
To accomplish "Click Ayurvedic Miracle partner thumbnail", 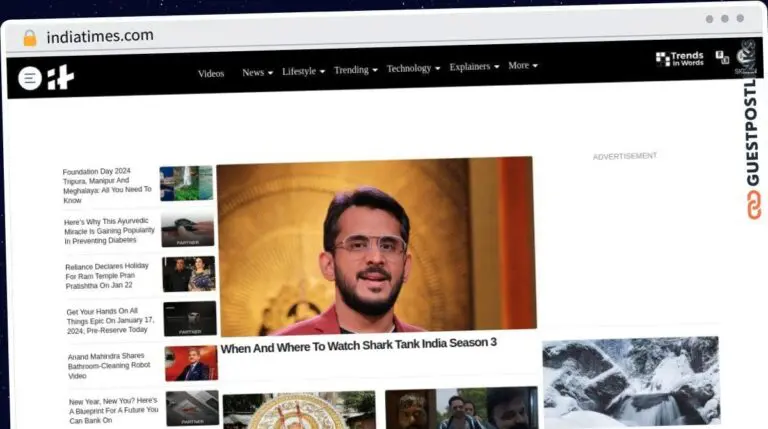I will click(x=188, y=229).
